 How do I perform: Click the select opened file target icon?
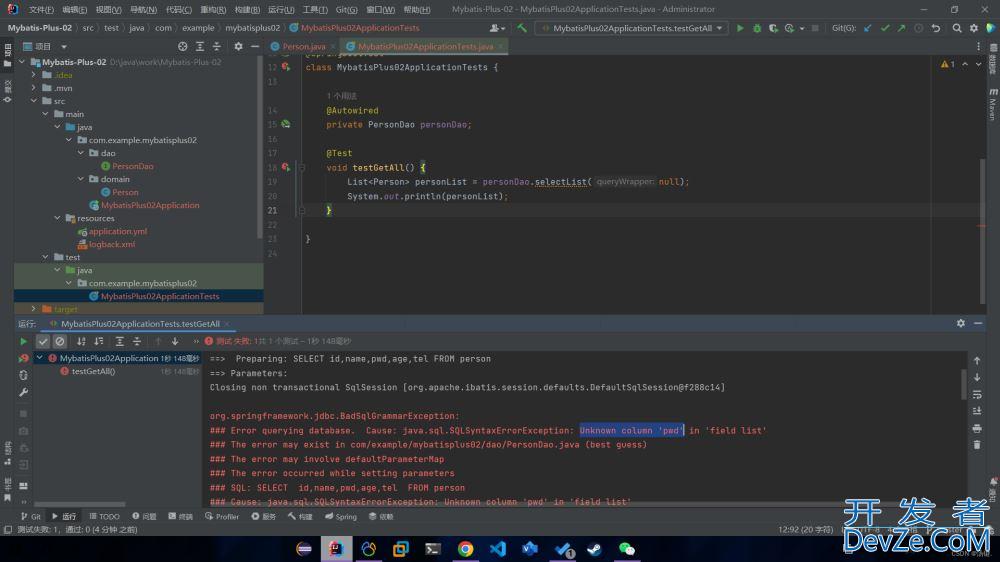[182, 47]
